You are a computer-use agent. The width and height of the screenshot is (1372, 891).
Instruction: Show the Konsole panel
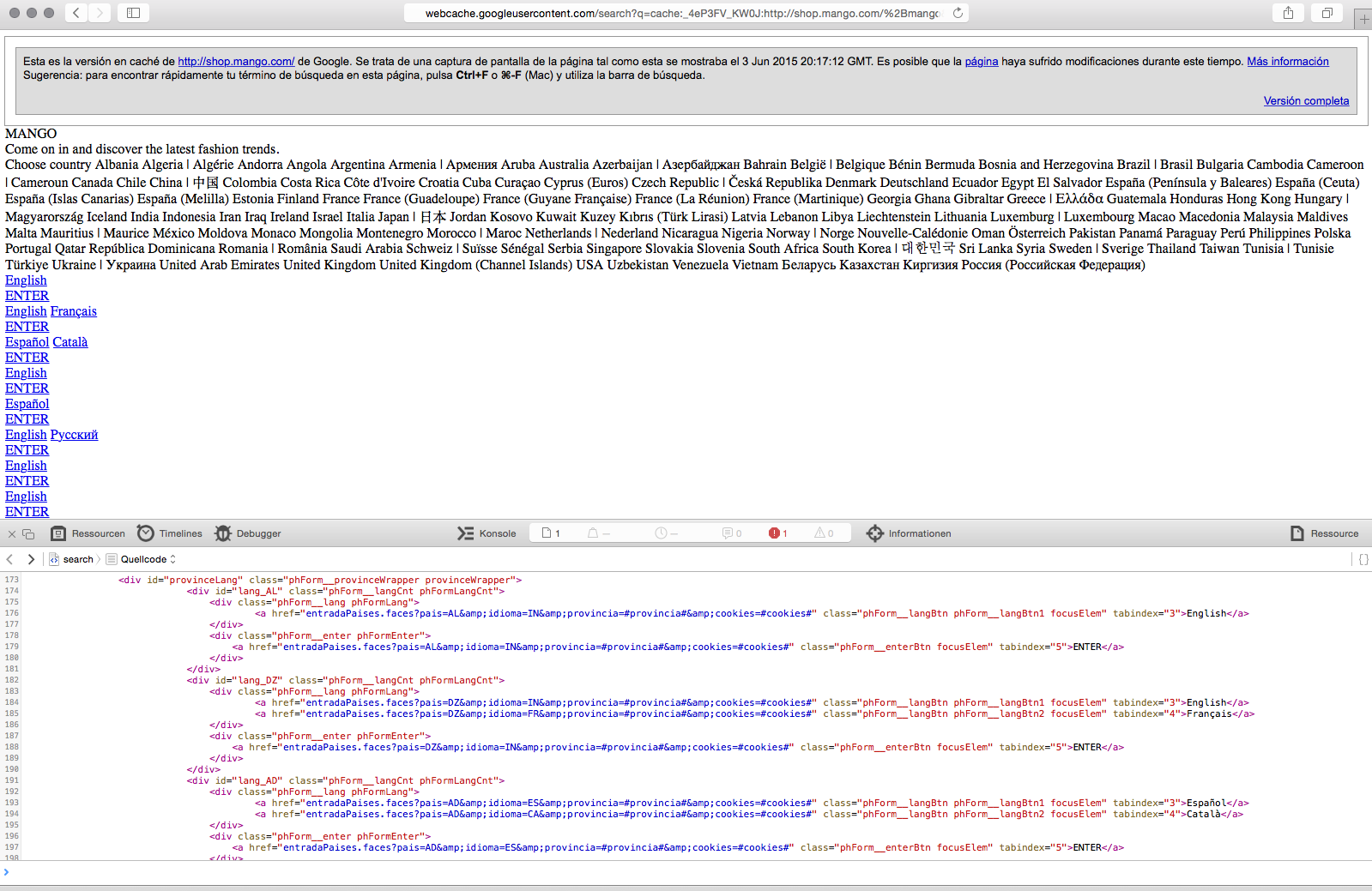pos(487,533)
